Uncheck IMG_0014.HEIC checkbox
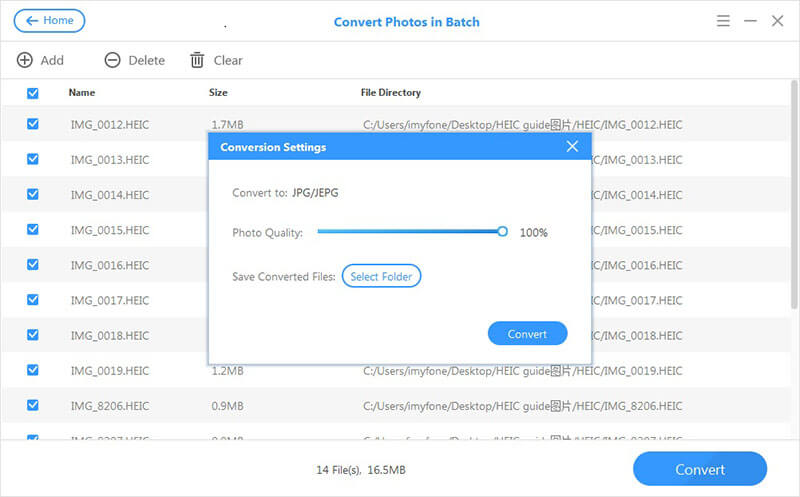 tap(33, 194)
